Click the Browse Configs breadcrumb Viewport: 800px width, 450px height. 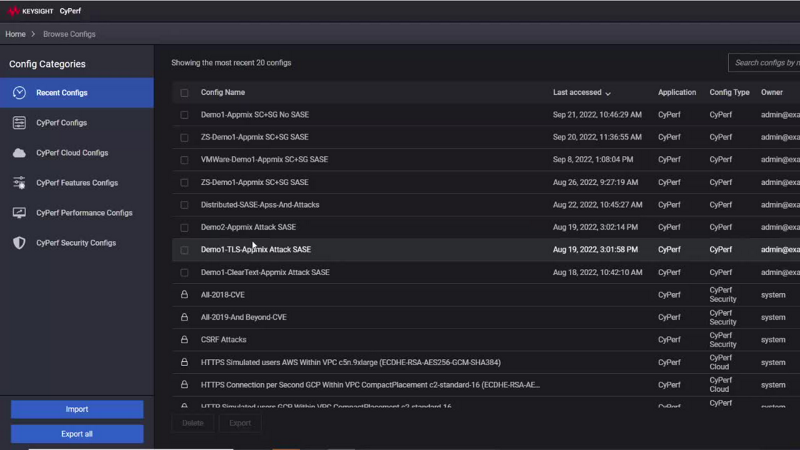point(69,34)
